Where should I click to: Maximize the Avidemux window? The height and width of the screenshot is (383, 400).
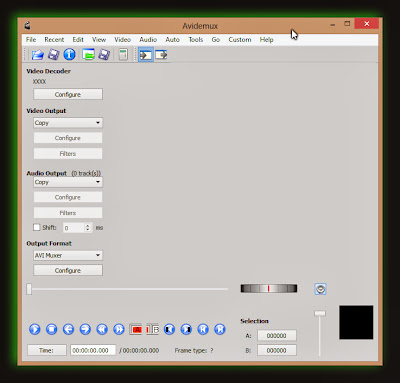click(x=347, y=24)
